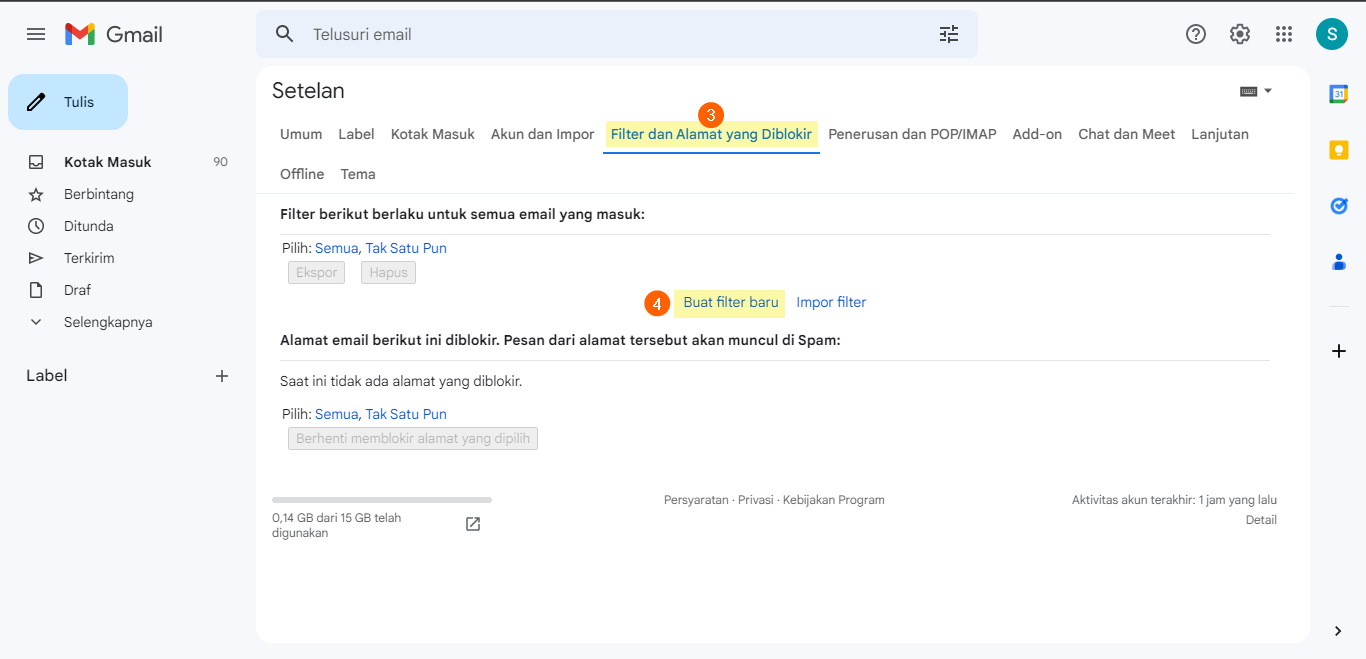Click the plus icon to create a new label
The height and width of the screenshot is (659, 1366).
point(222,376)
